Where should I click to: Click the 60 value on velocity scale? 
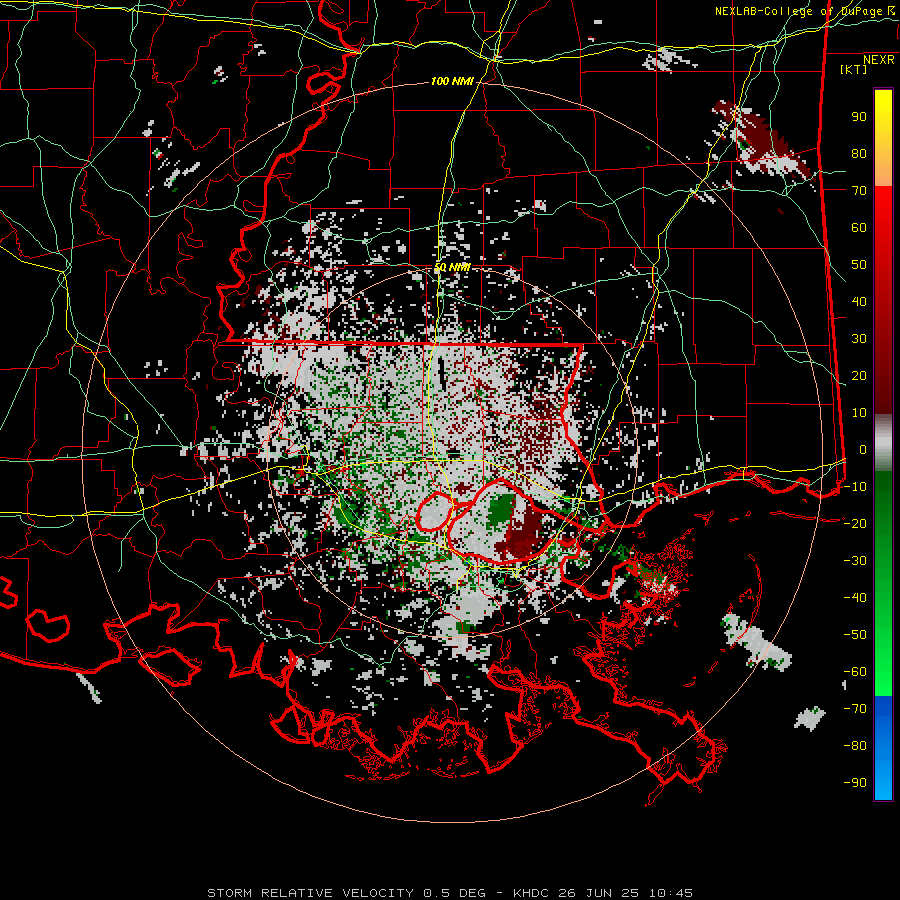click(x=859, y=228)
